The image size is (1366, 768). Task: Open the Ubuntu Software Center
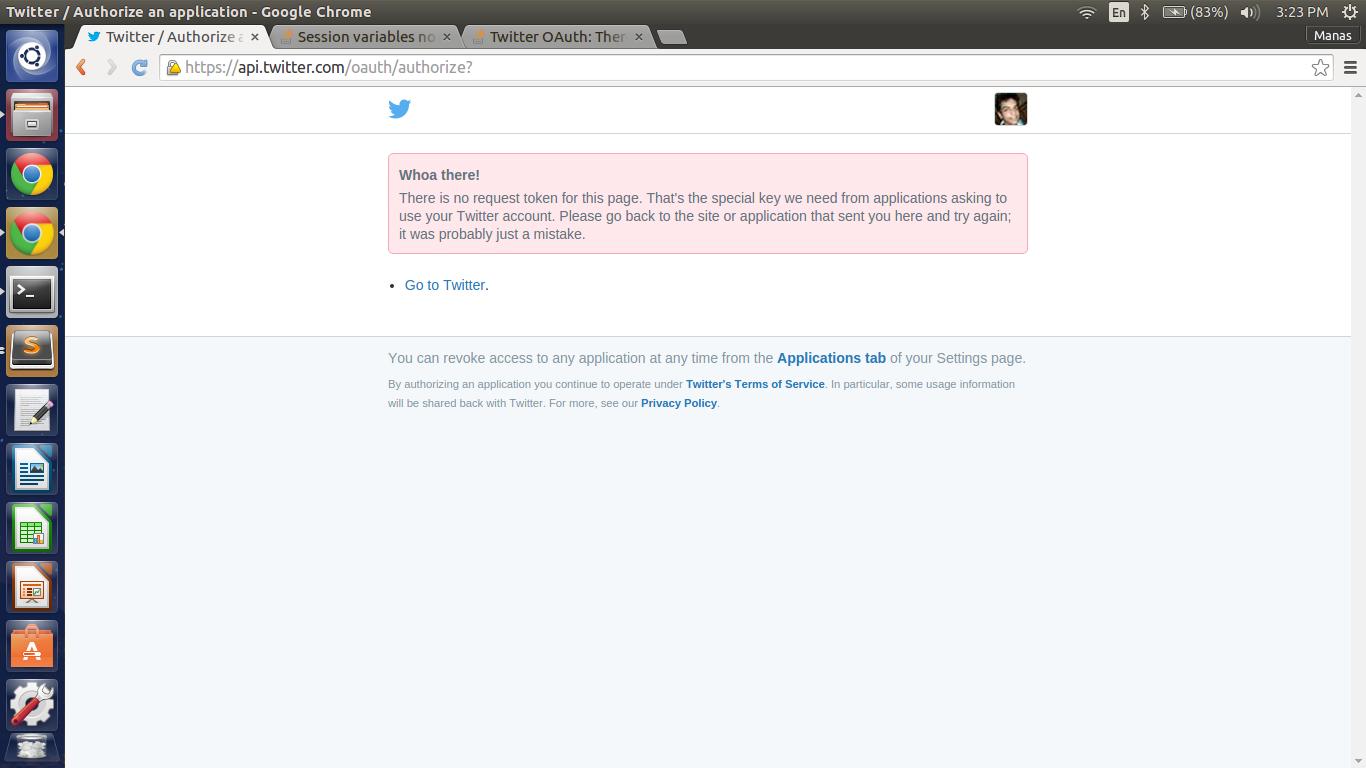click(32, 646)
